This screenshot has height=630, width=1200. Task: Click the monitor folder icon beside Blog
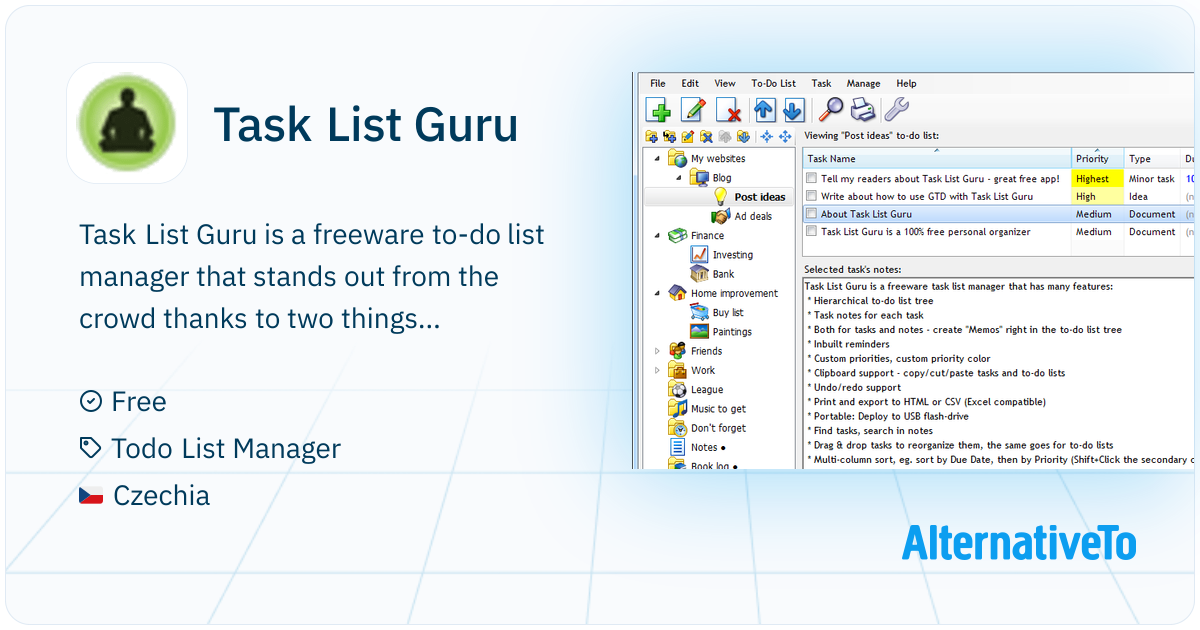[x=699, y=178]
